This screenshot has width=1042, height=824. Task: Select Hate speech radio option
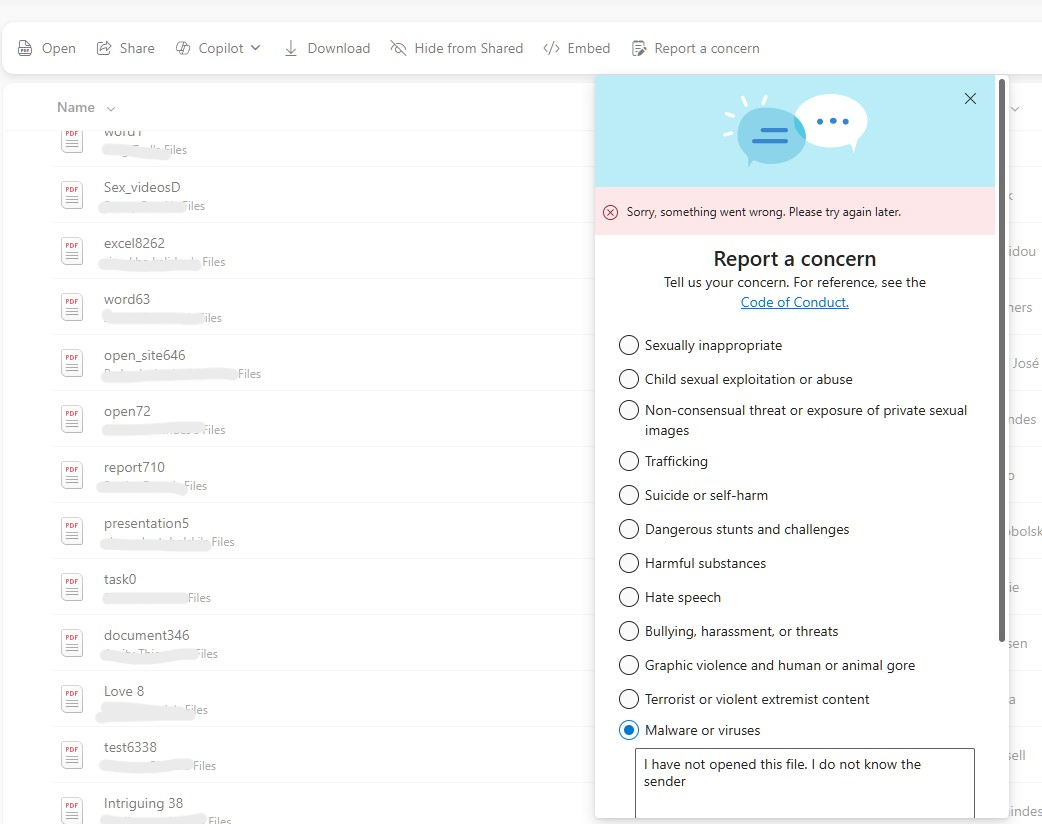point(629,597)
